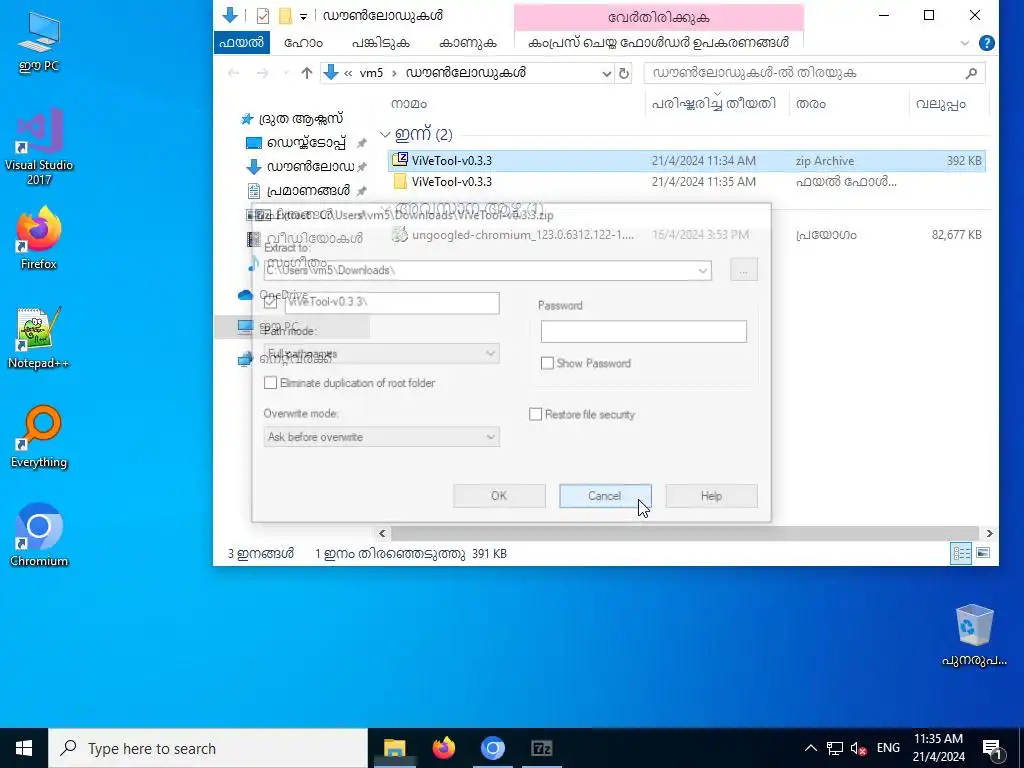Uncheck the ViVeTool-v0.3.3 subfolder checkbox
Image resolution: width=1024 pixels, height=768 pixels.
[x=271, y=302]
